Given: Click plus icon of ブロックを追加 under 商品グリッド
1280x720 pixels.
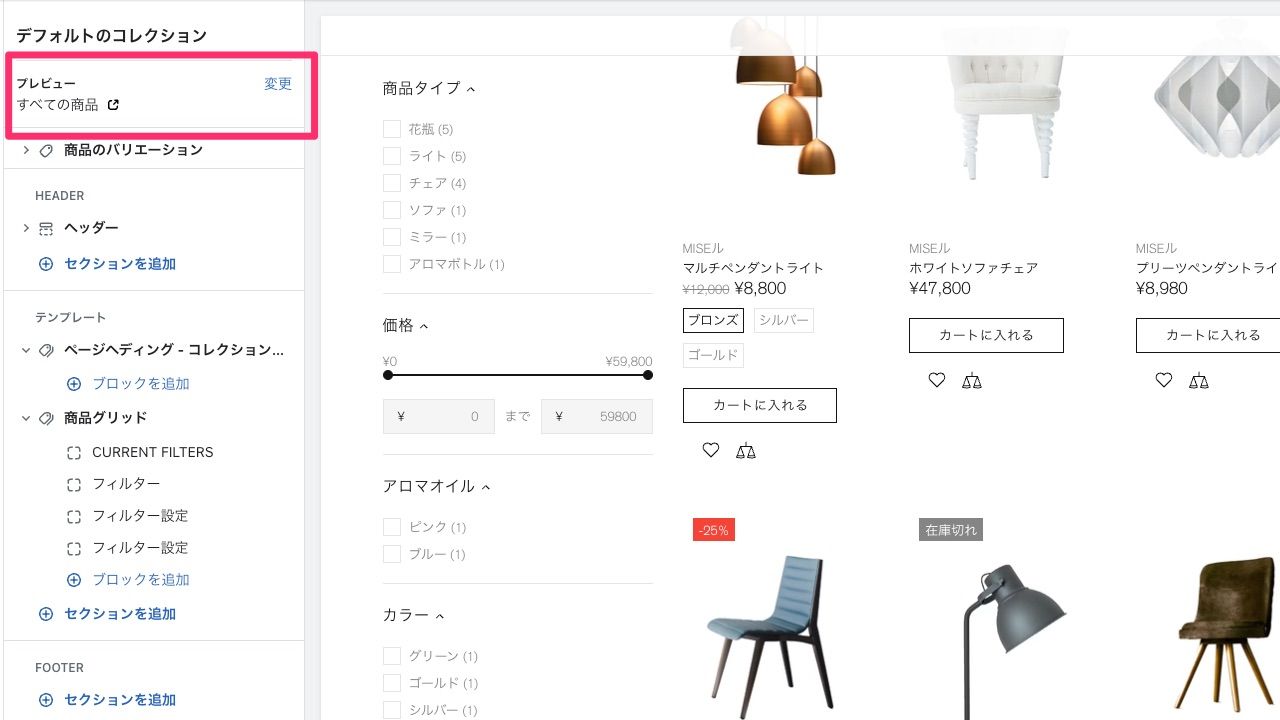Looking at the screenshot, I should click(74, 580).
